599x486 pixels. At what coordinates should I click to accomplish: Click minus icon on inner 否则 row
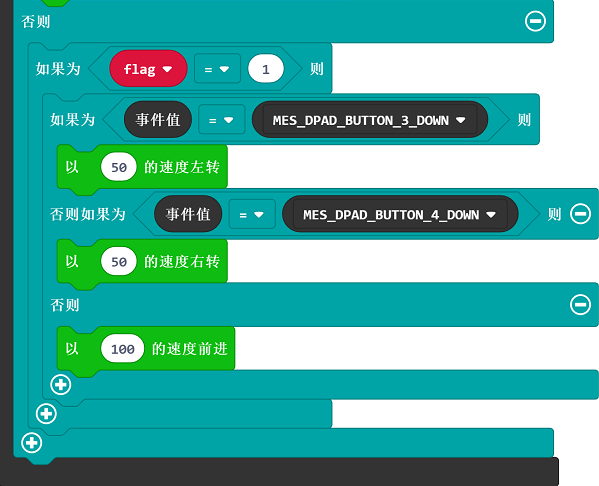click(x=580, y=305)
